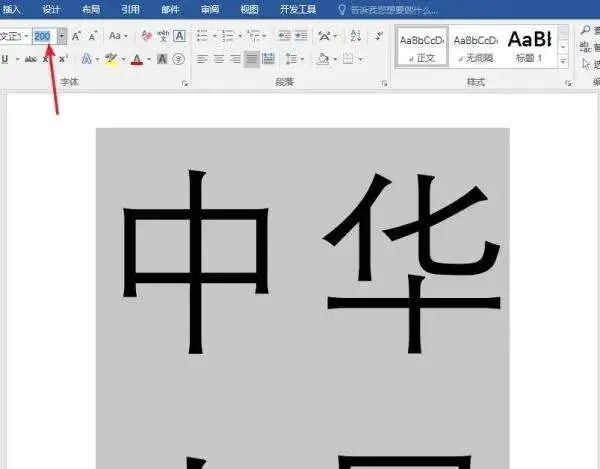This screenshot has height=469, width=600.
Task: Open the 引用 (References) ribbon tab
Action: click(130, 9)
